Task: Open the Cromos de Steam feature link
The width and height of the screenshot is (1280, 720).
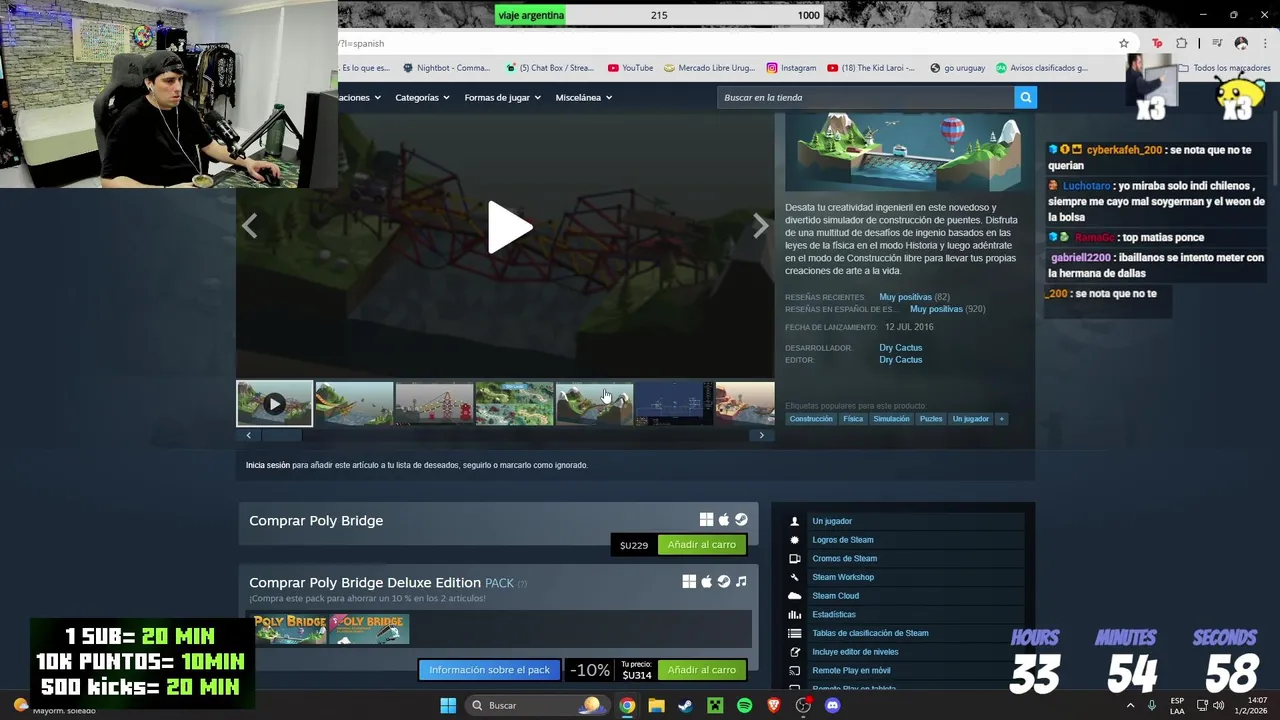Action: click(x=845, y=559)
